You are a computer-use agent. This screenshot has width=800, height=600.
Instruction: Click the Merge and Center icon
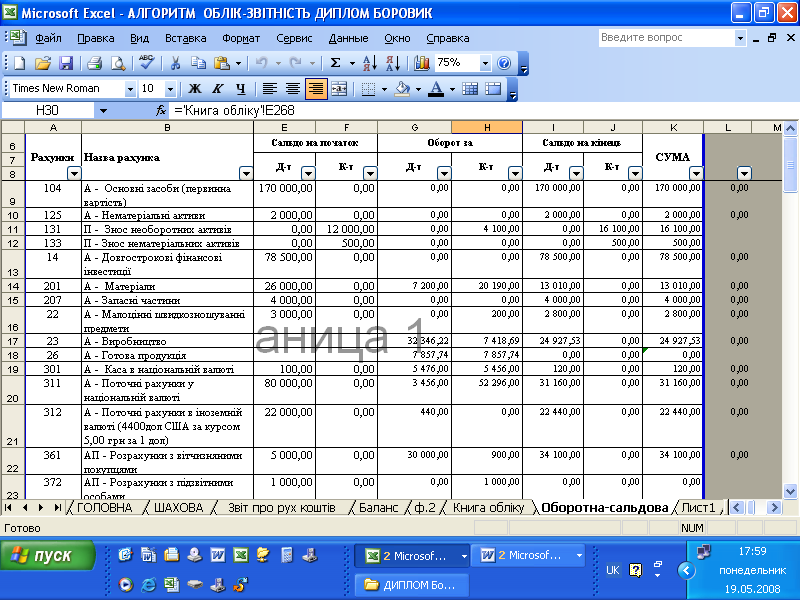click(x=339, y=89)
